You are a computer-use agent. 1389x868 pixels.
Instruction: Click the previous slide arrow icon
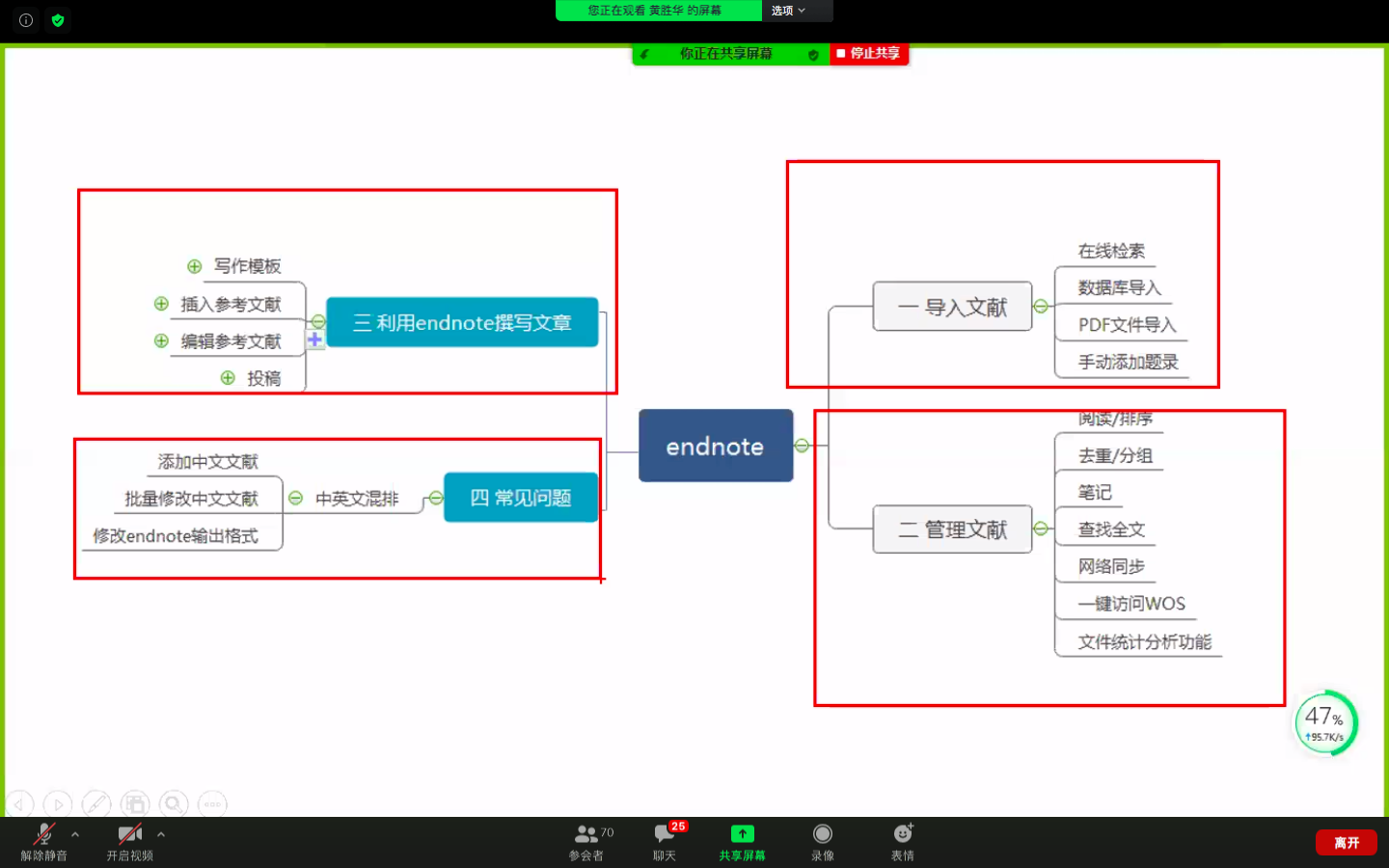(20, 803)
